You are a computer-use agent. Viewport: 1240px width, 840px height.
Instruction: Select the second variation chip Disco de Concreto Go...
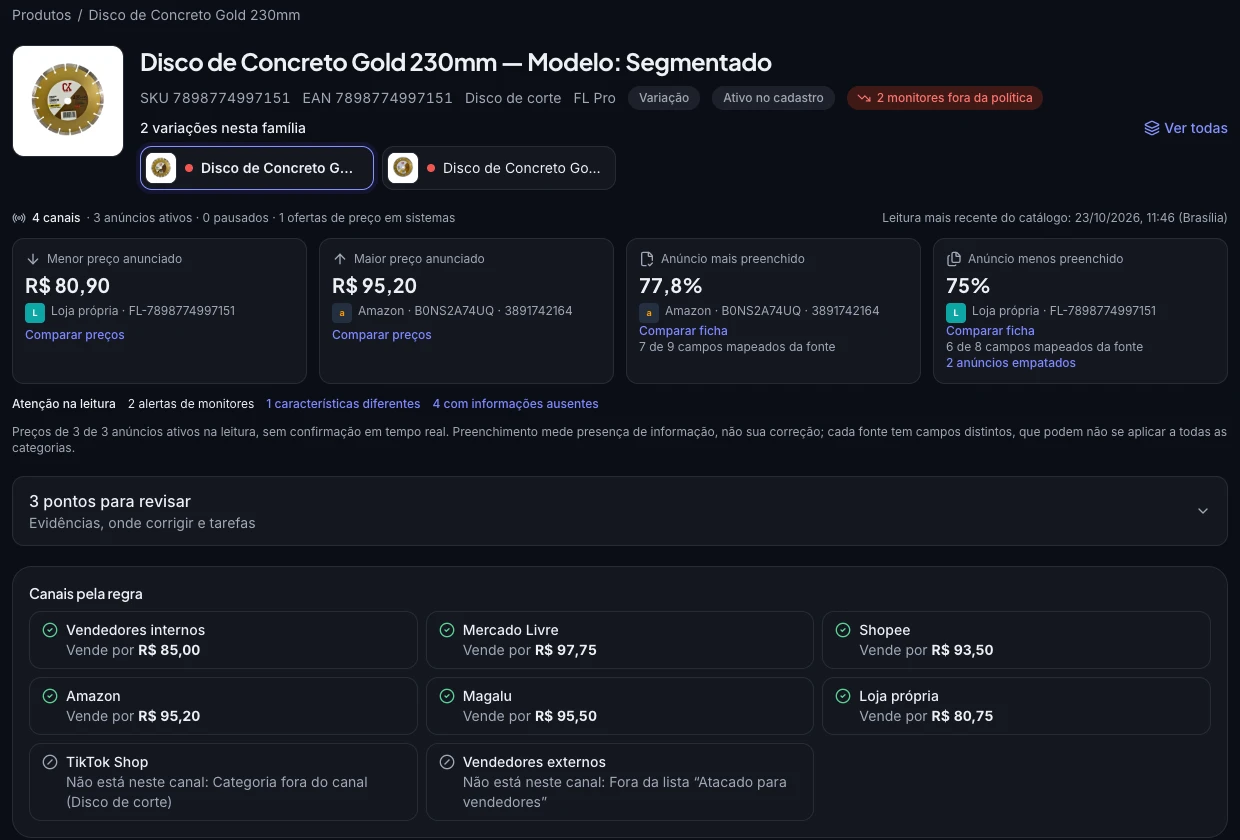point(499,168)
